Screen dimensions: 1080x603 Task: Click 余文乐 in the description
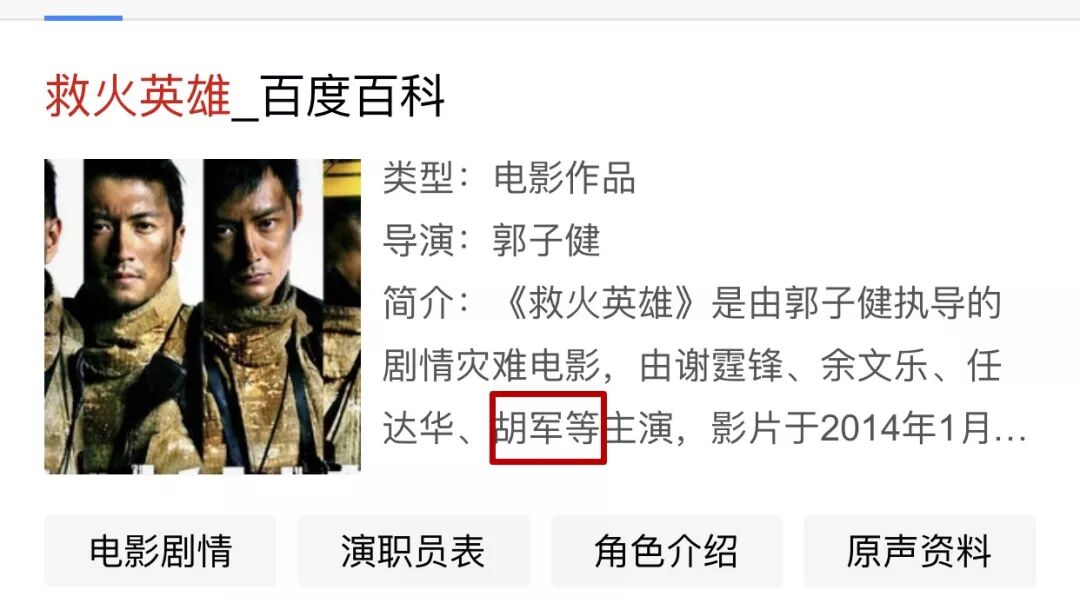(875, 366)
